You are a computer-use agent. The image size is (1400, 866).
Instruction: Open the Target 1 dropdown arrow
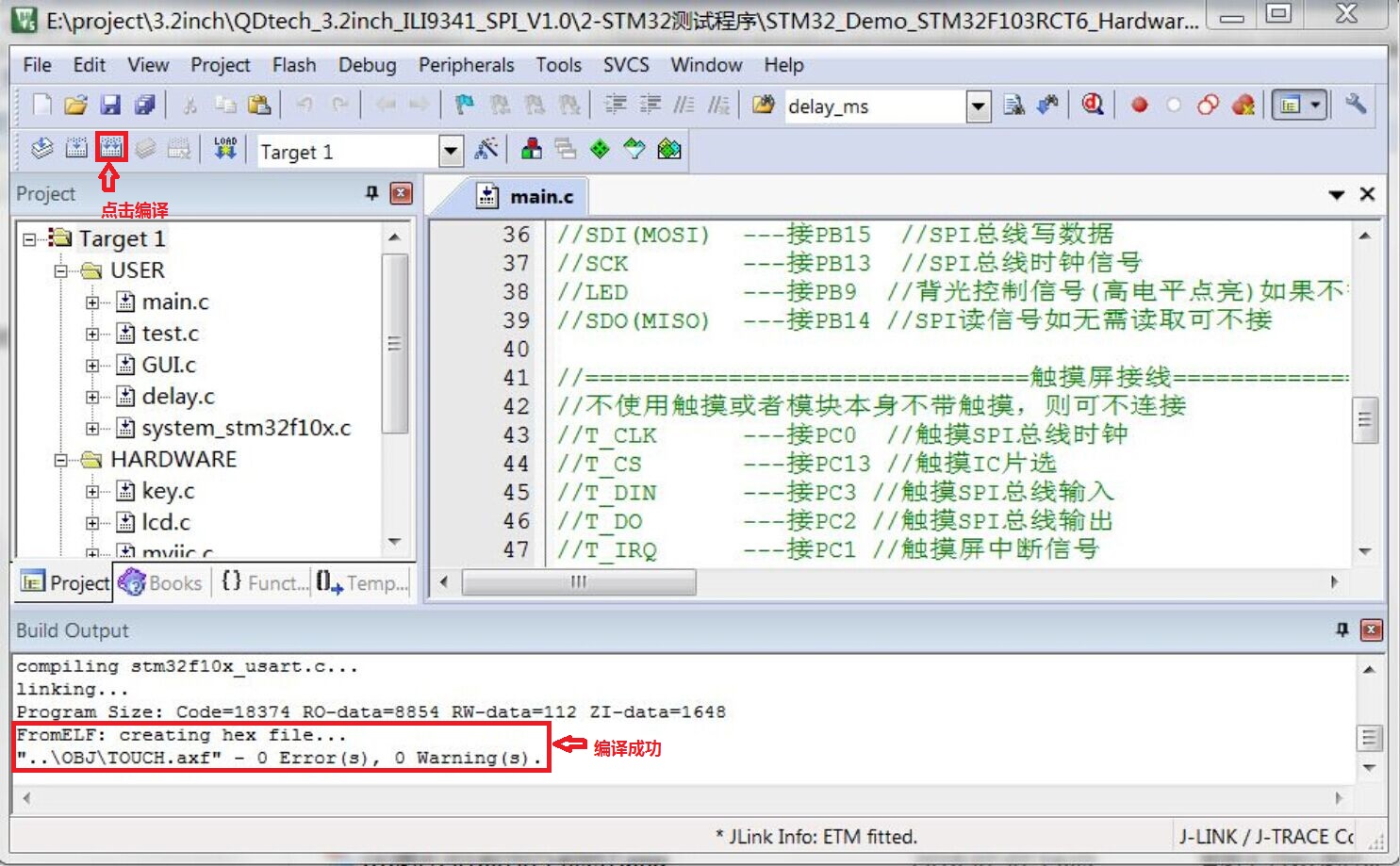451,151
